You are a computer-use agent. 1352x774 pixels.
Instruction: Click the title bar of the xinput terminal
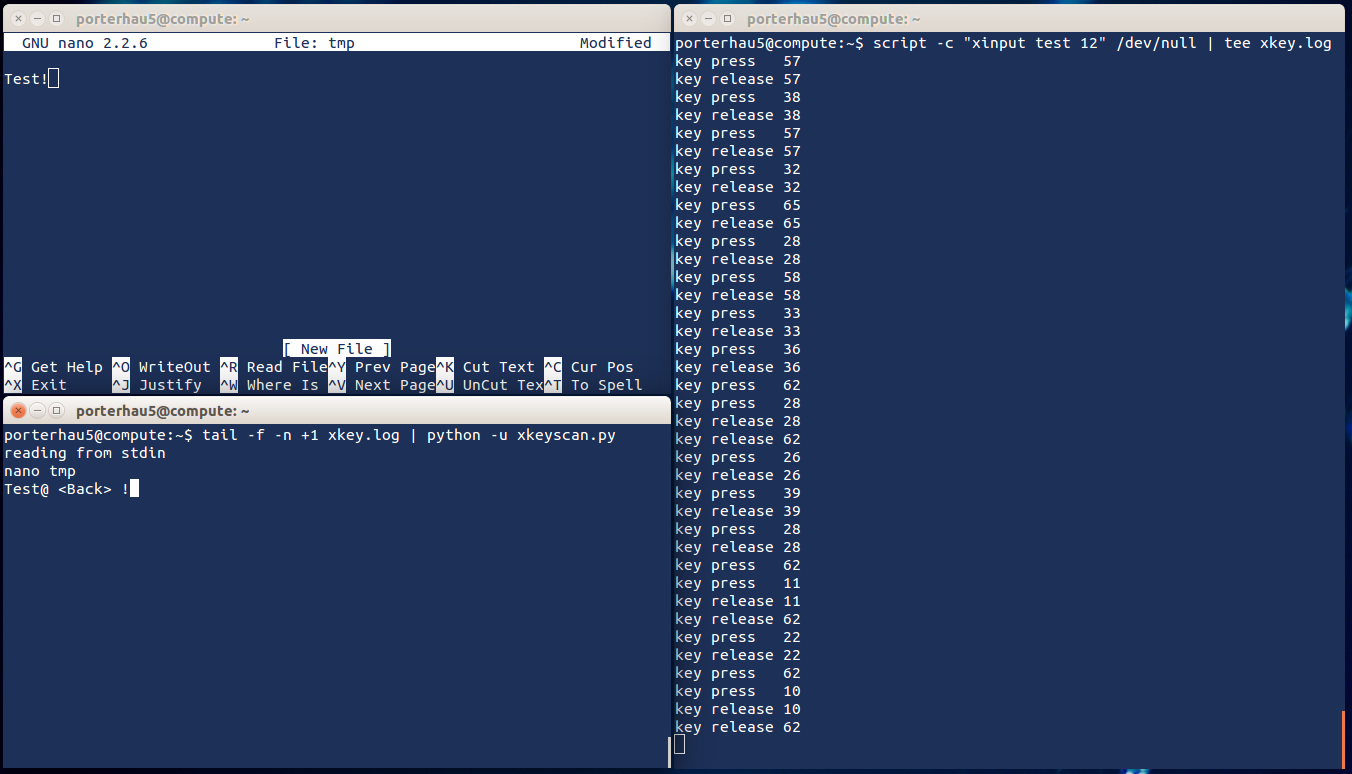coord(1009,19)
